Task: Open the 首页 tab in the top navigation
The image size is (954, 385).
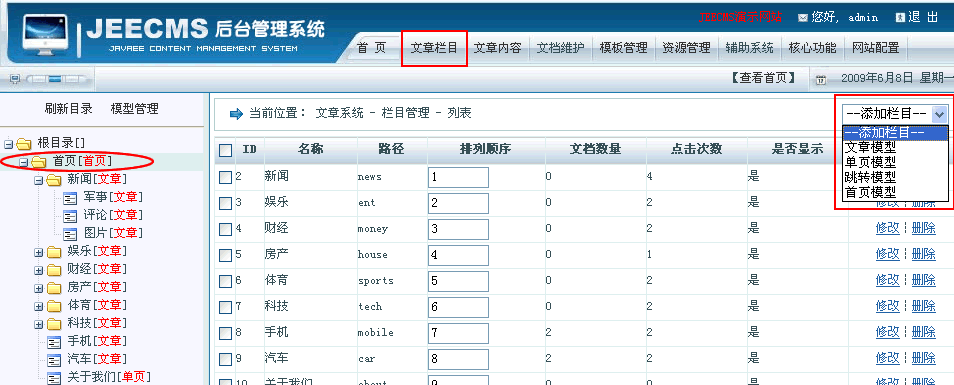Action: click(x=372, y=48)
